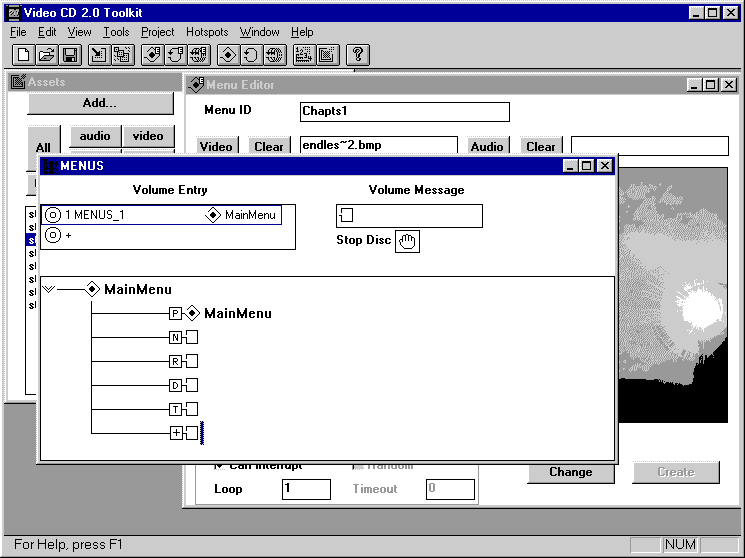Select the audio filter in Assets
Screen dimensions: 745x558
95,136
